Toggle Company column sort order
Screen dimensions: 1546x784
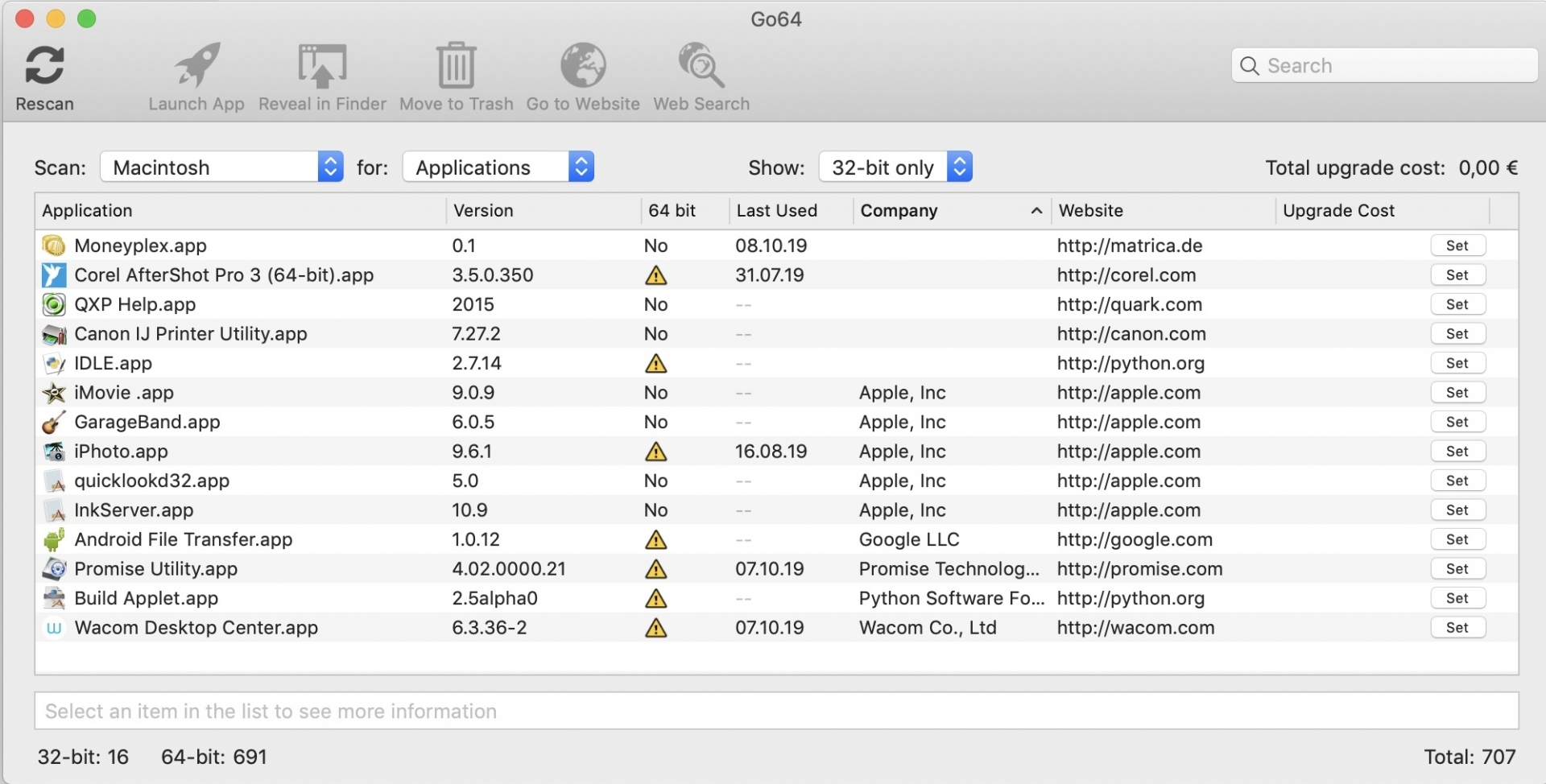953,211
